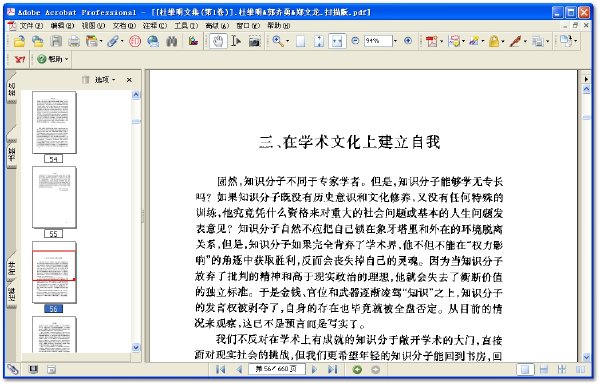
Task: Click the paperclip attach file icon
Action: pyautogui.click(x=113, y=41)
